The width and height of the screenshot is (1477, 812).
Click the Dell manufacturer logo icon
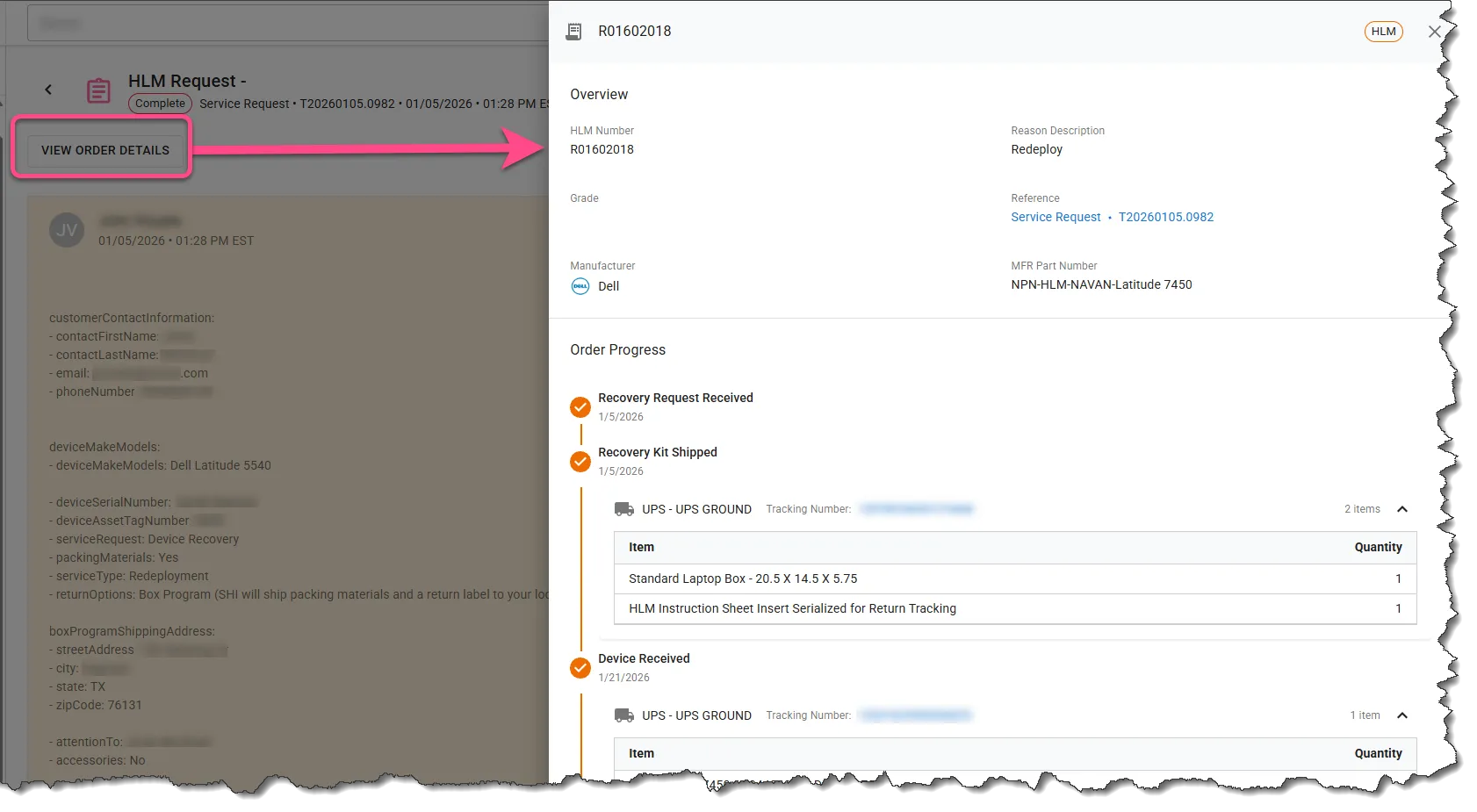580,286
